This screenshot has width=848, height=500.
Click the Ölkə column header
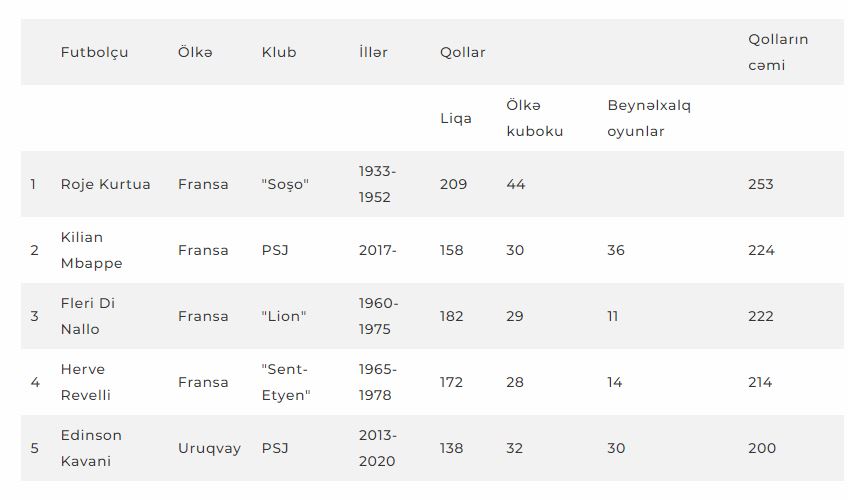click(195, 52)
